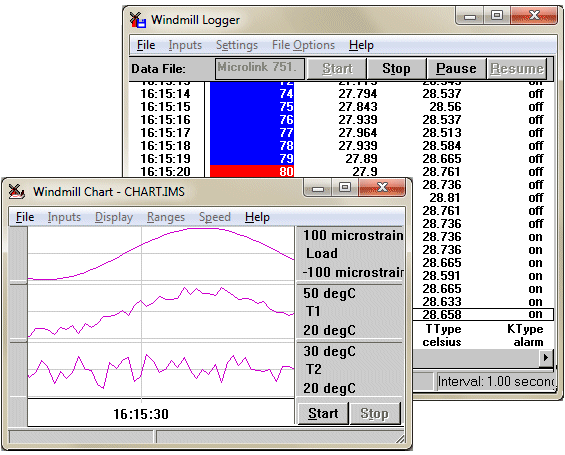Click the T1 trace chart area
This screenshot has width=565, height=455.
tap(161, 312)
